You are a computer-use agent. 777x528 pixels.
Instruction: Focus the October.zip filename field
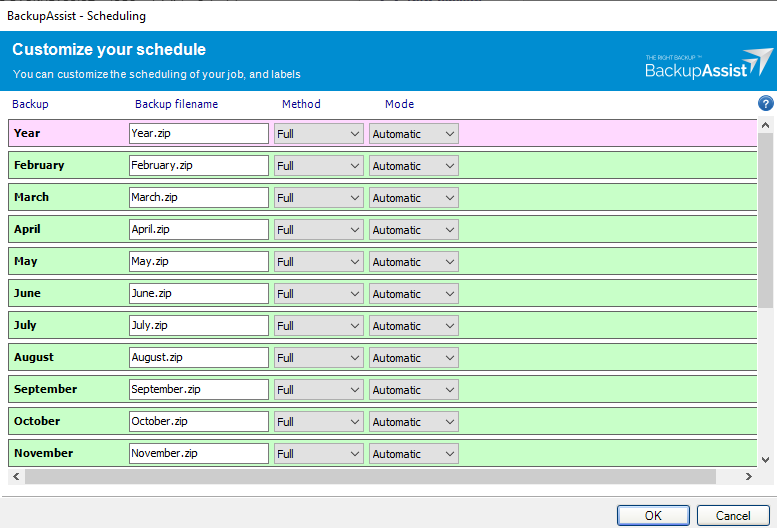tap(199, 422)
